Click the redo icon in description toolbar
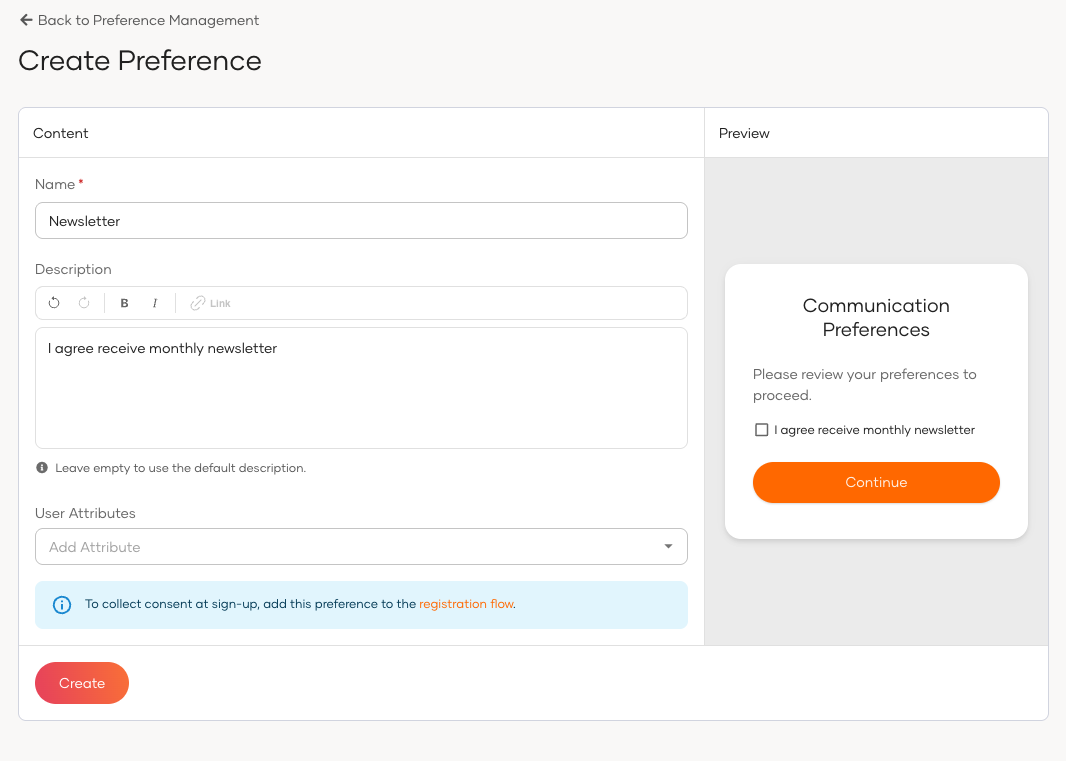Screen dimensions: 1066x761 [x=84, y=303]
